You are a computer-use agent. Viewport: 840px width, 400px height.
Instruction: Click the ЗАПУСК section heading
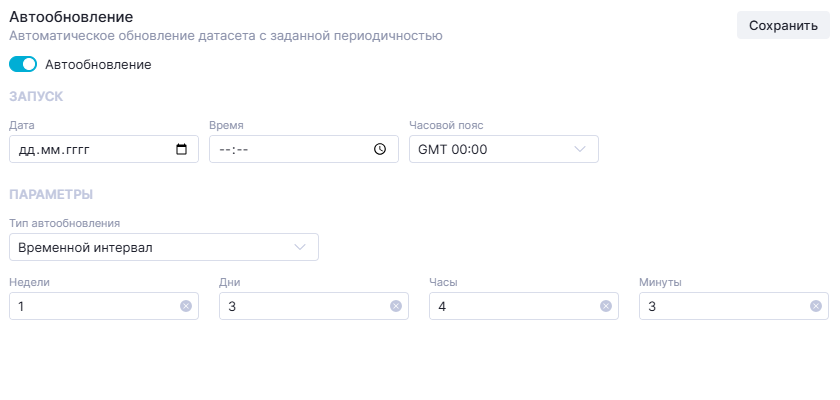(36, 97)
